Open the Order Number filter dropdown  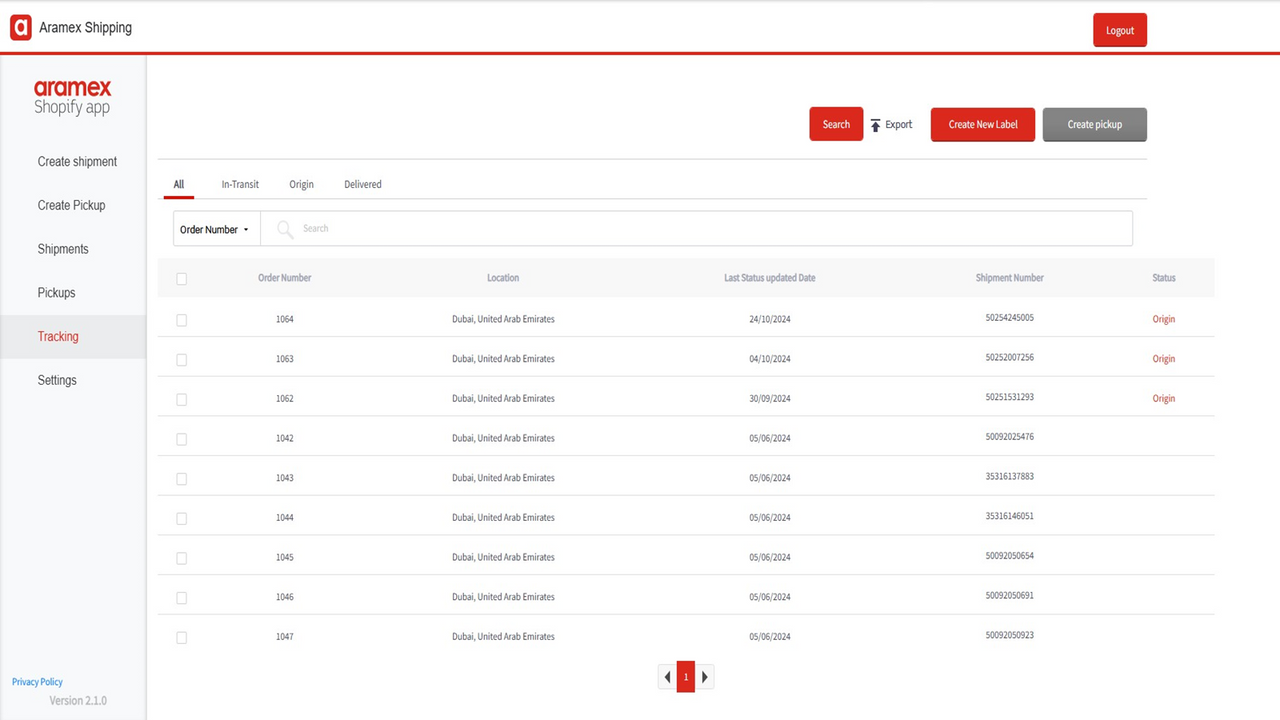(x=216, y=229)
